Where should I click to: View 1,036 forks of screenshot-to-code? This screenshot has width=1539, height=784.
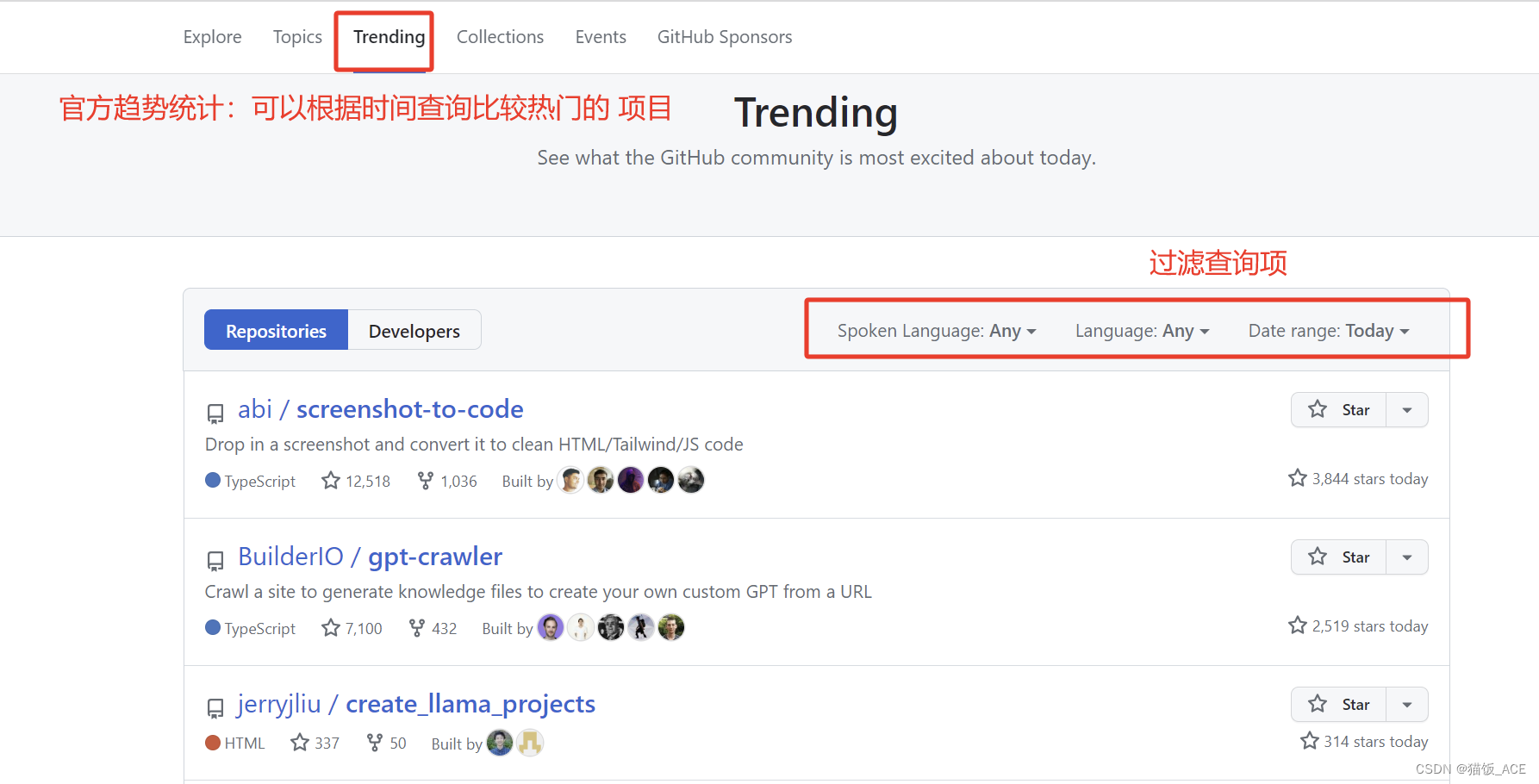tap(447, 481)
